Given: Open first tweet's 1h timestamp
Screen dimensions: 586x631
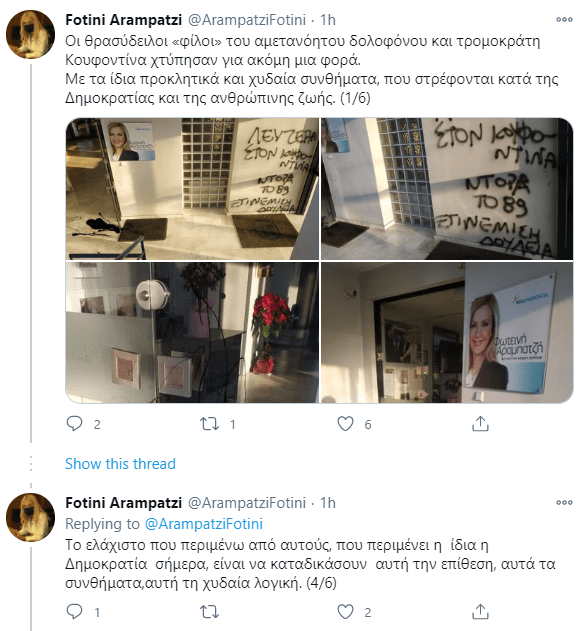Looking at the screenshot, I should point(328,20).
